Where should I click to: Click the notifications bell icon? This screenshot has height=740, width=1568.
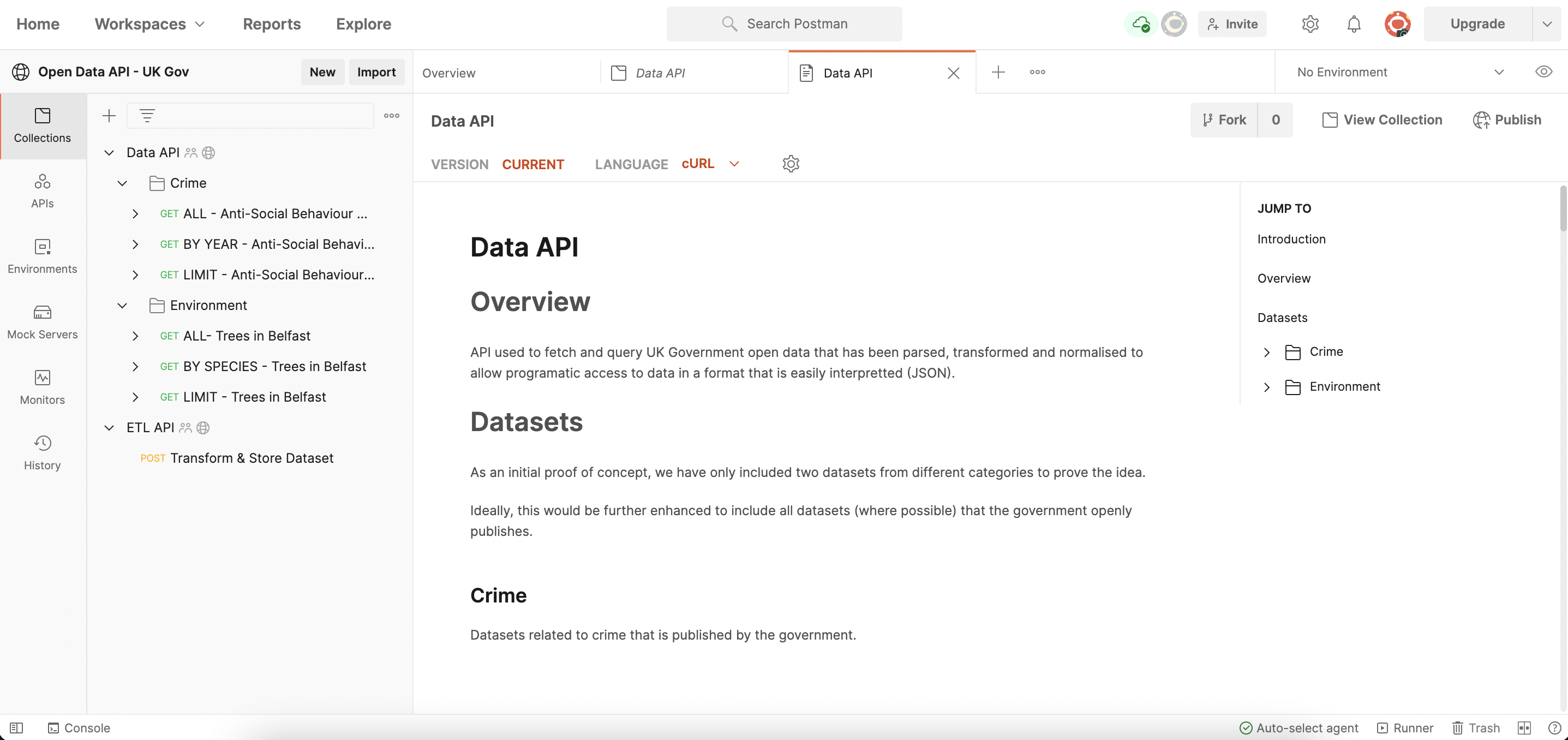tap(1353, 24)
